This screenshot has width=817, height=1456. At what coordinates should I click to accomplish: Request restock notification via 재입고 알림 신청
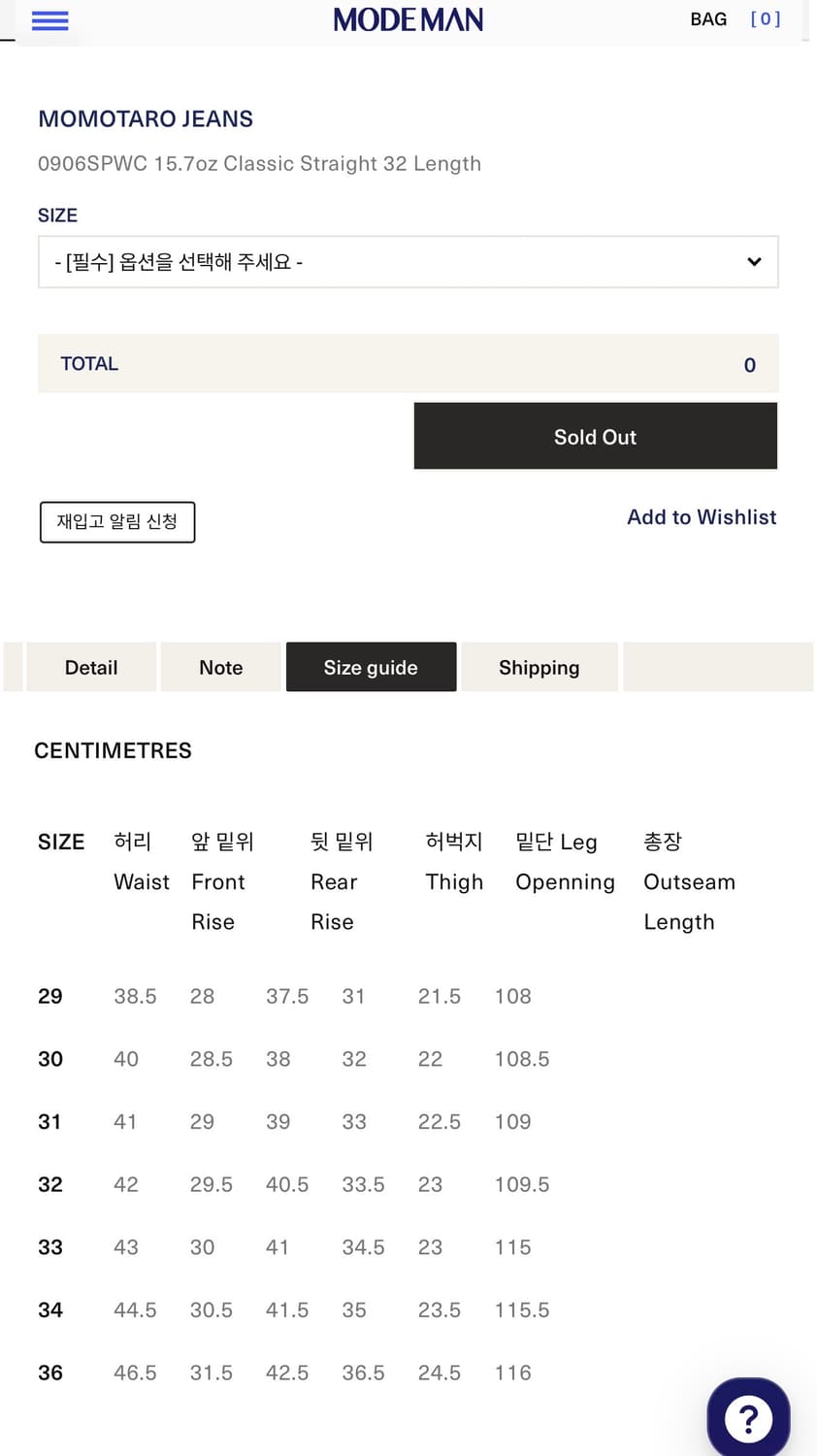coord(116,521)
